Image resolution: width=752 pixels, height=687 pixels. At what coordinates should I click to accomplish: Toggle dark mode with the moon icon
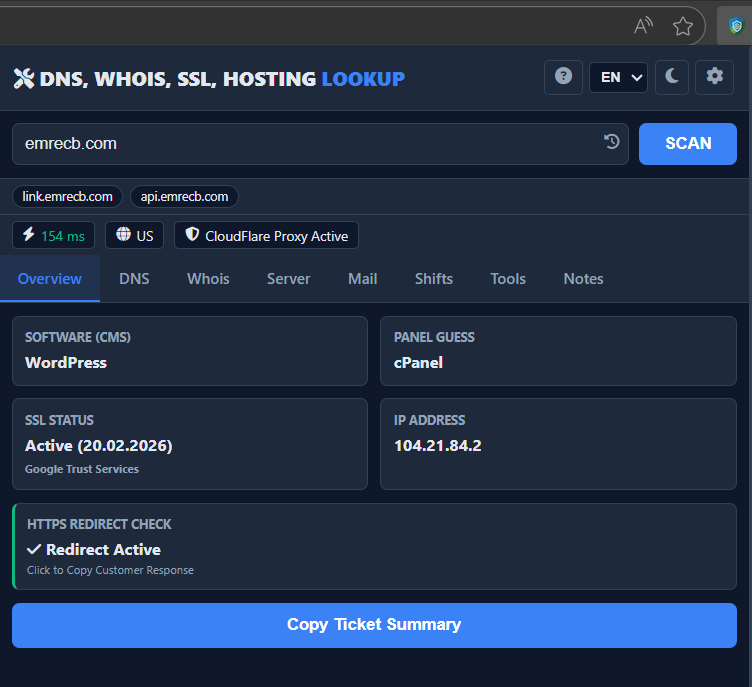click(x=672, y=77)
